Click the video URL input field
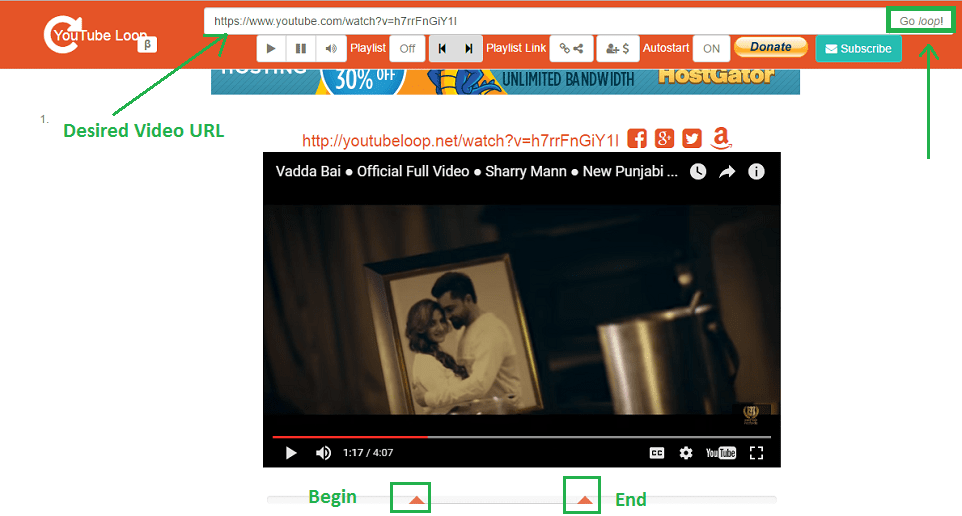The height and width of the screenshot is (516, 962). (545, 21)
